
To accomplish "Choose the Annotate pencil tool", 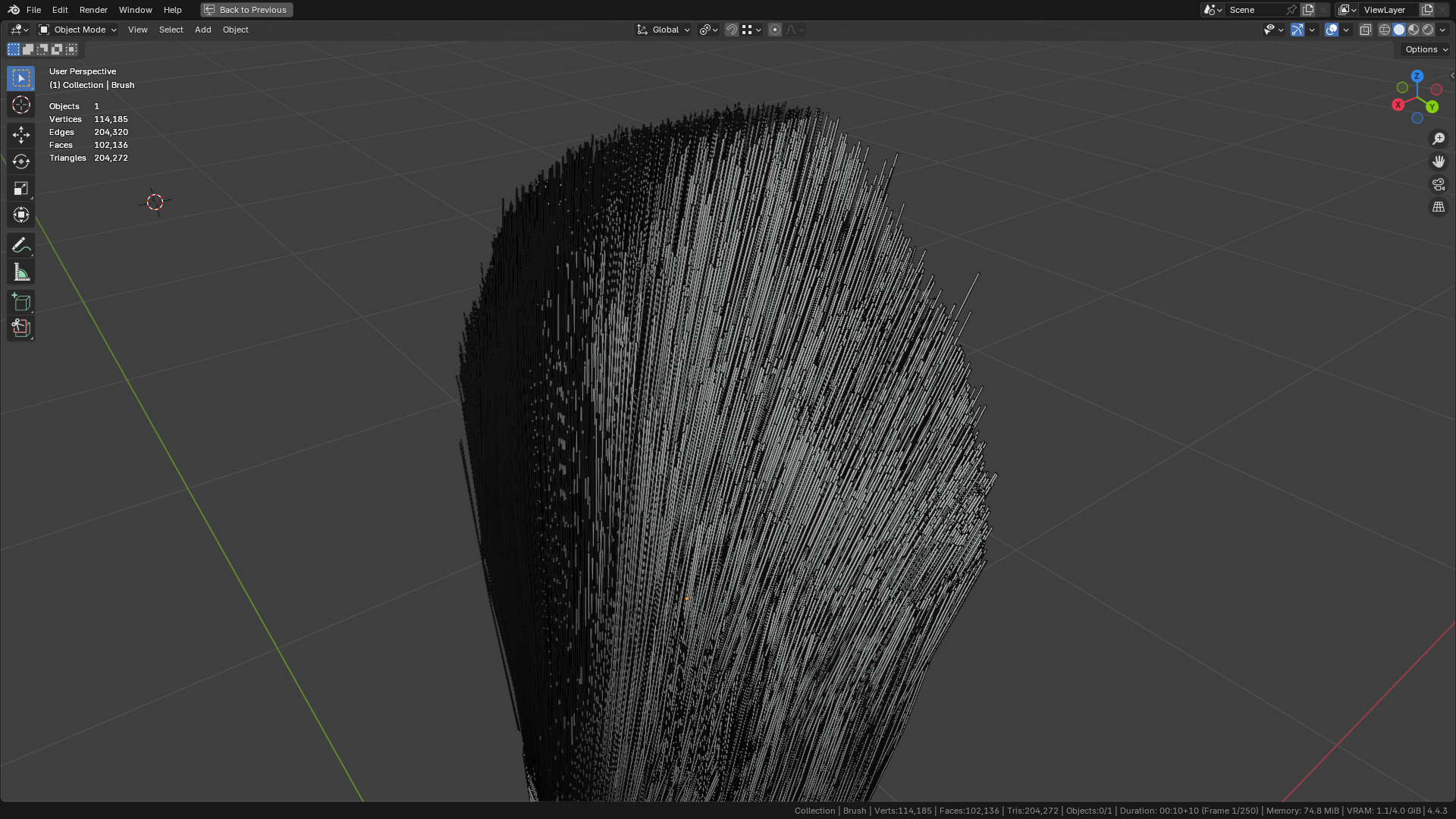I will (20, 245).
